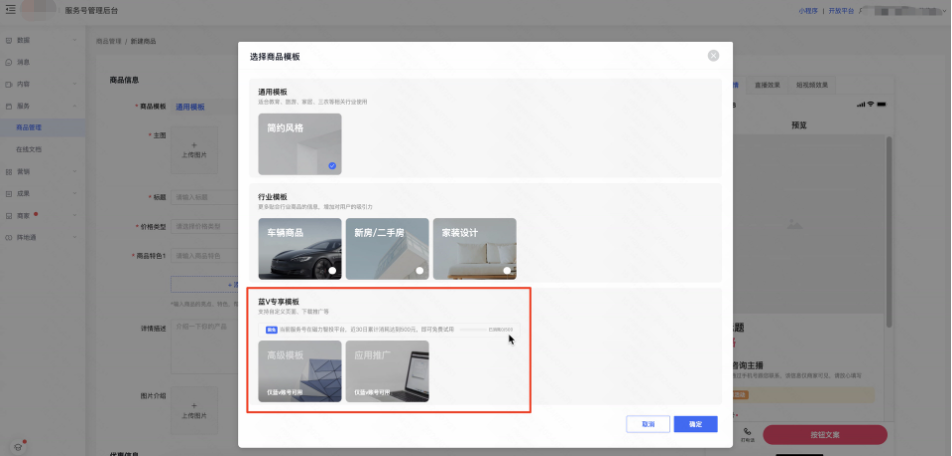The image size is (952, 456).
Task: Open the account dropdown arrow at top right
Action: coord(946,11)
